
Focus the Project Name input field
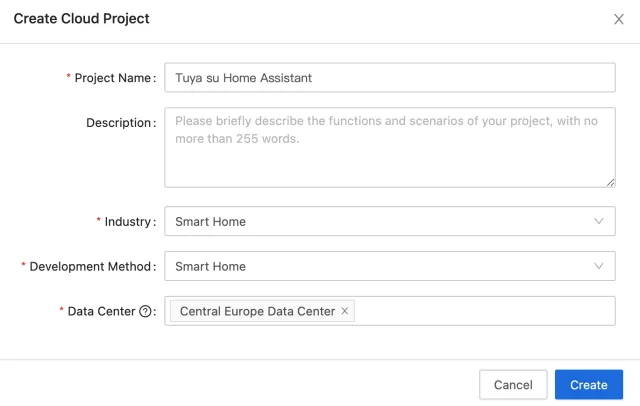tap(390, 78)
